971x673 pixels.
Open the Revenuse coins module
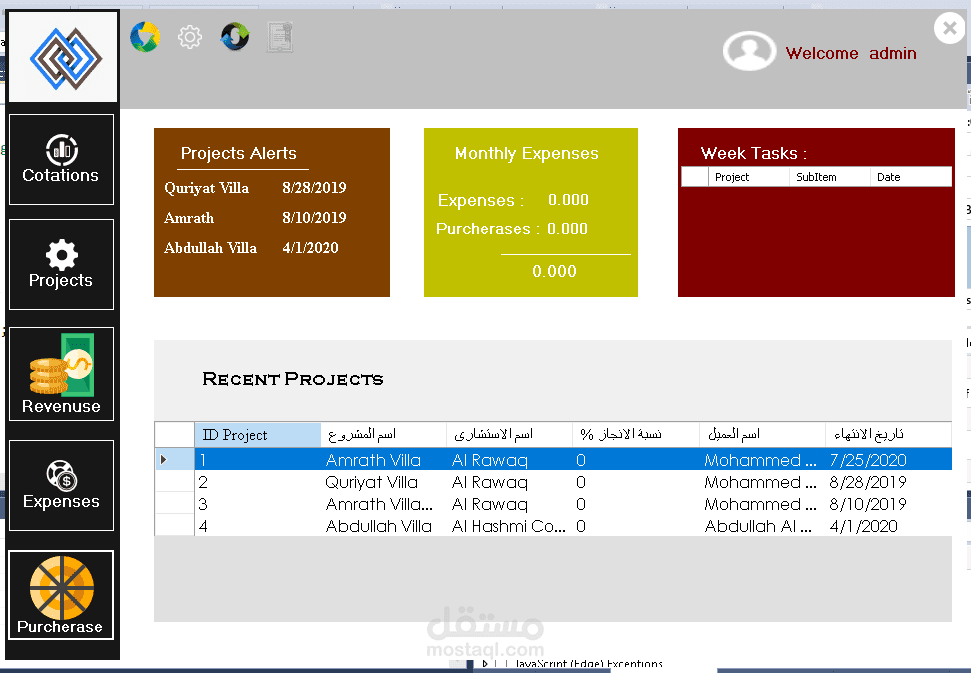tap(61, 374)
